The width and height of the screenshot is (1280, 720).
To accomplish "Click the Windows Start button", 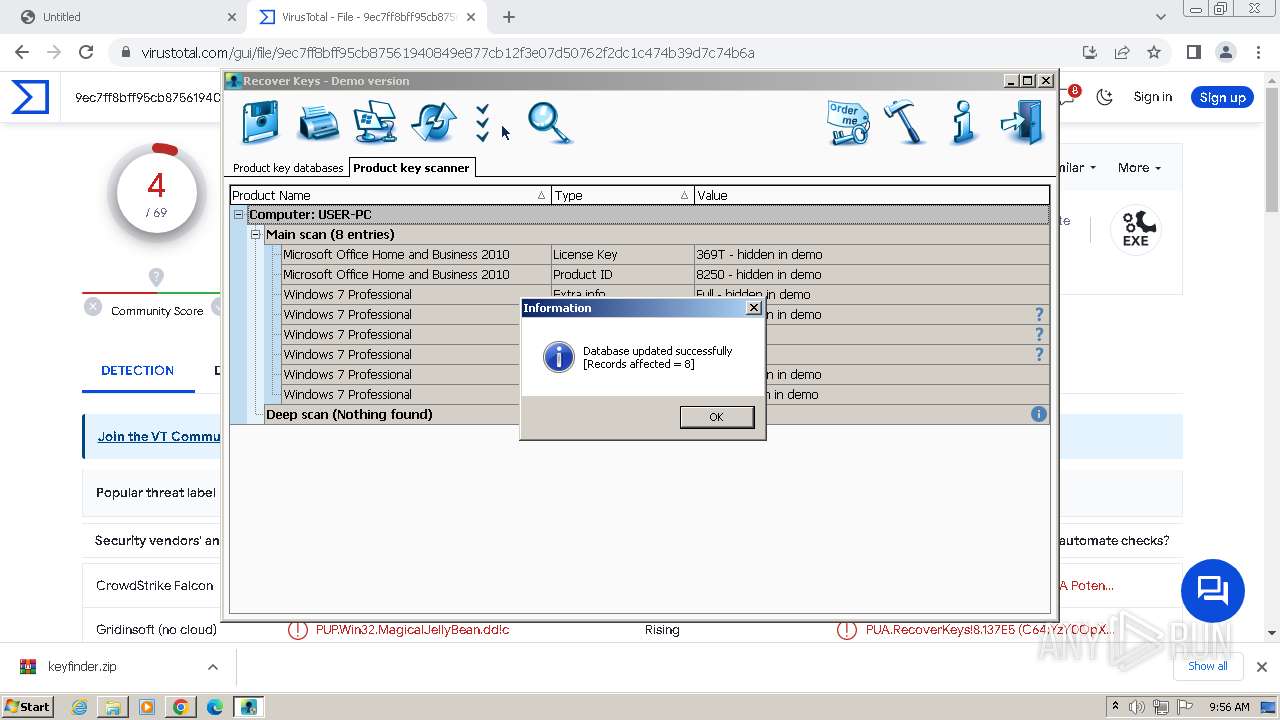I will (27, 707).
